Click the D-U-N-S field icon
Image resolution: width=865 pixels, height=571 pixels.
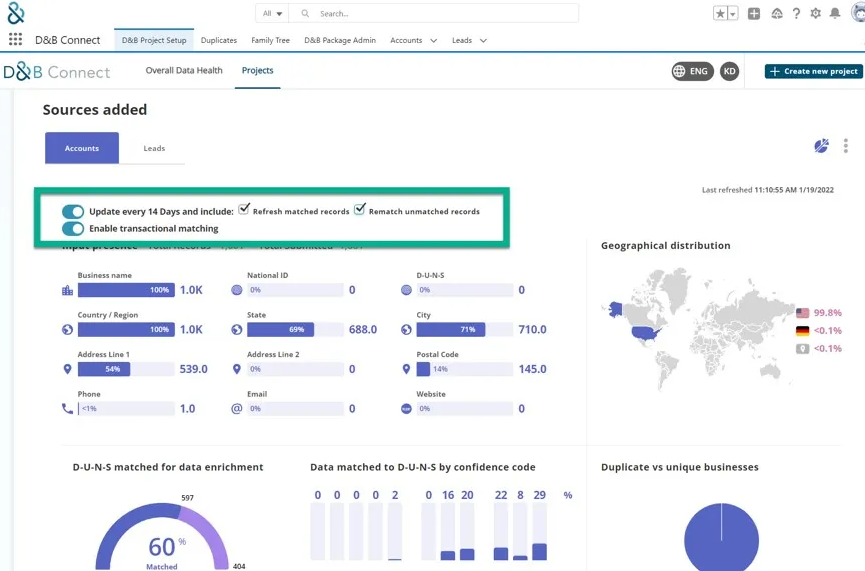pyautogui.click(x=406, y=290)
